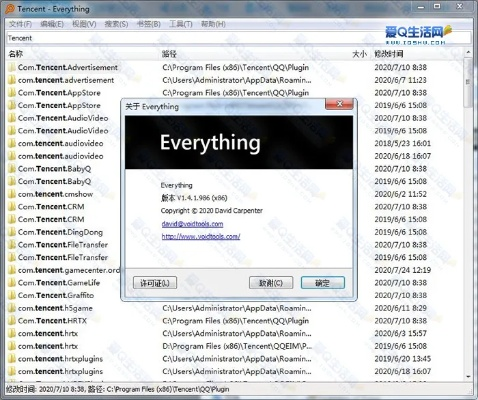The width and height of the screenshot is (478, 400).
Task: Sort results by 修改时间 column header
Action: click(x=389, y=54)
